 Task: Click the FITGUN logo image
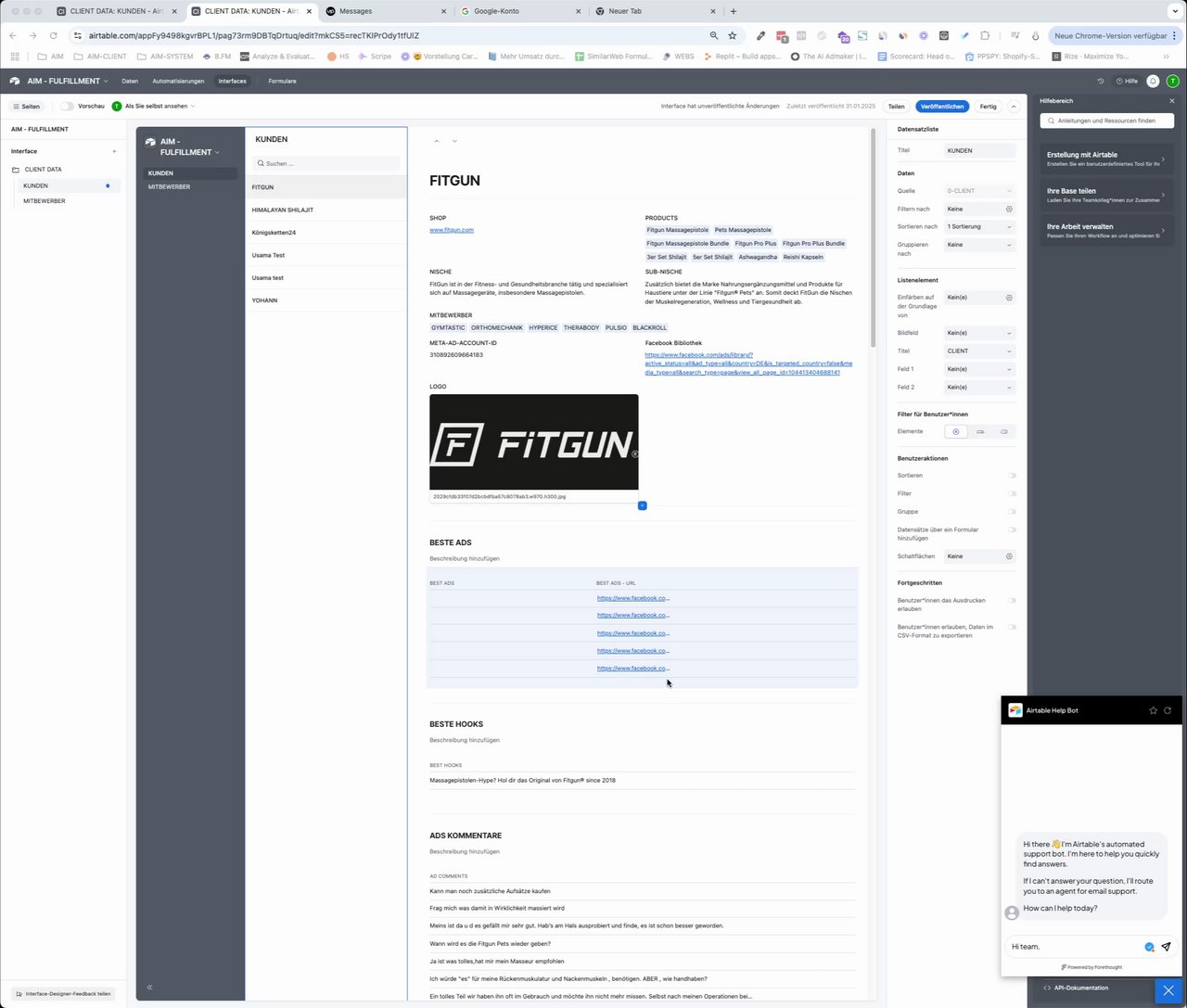[x=534, y=442]
